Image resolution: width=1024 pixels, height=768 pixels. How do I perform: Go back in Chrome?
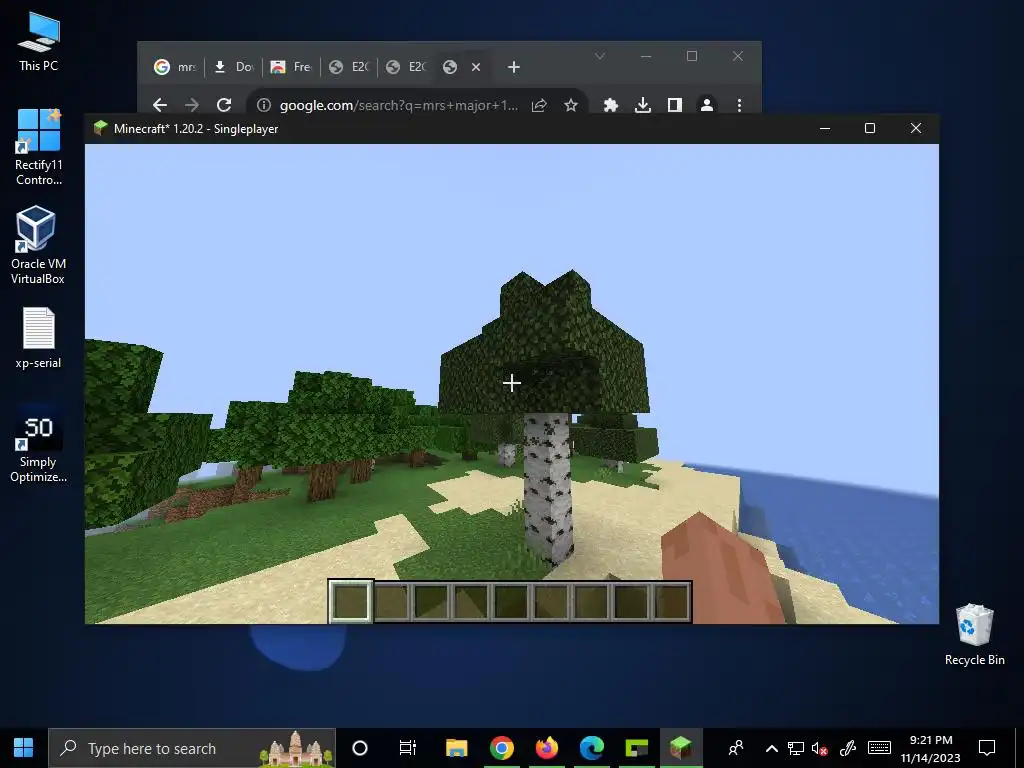[160, 104]
